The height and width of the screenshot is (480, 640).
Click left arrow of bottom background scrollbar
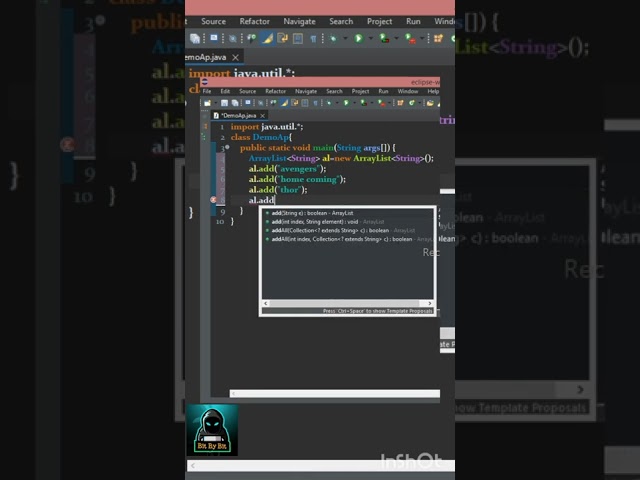193,465
